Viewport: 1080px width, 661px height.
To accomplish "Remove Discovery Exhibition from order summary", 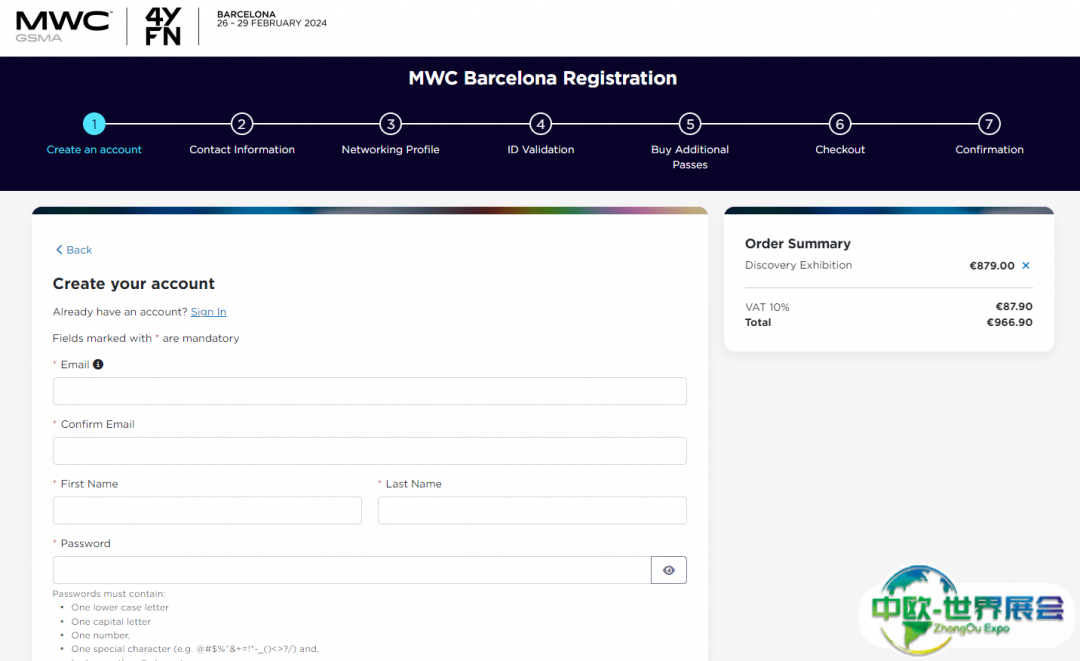I will tap(1026, 266).
